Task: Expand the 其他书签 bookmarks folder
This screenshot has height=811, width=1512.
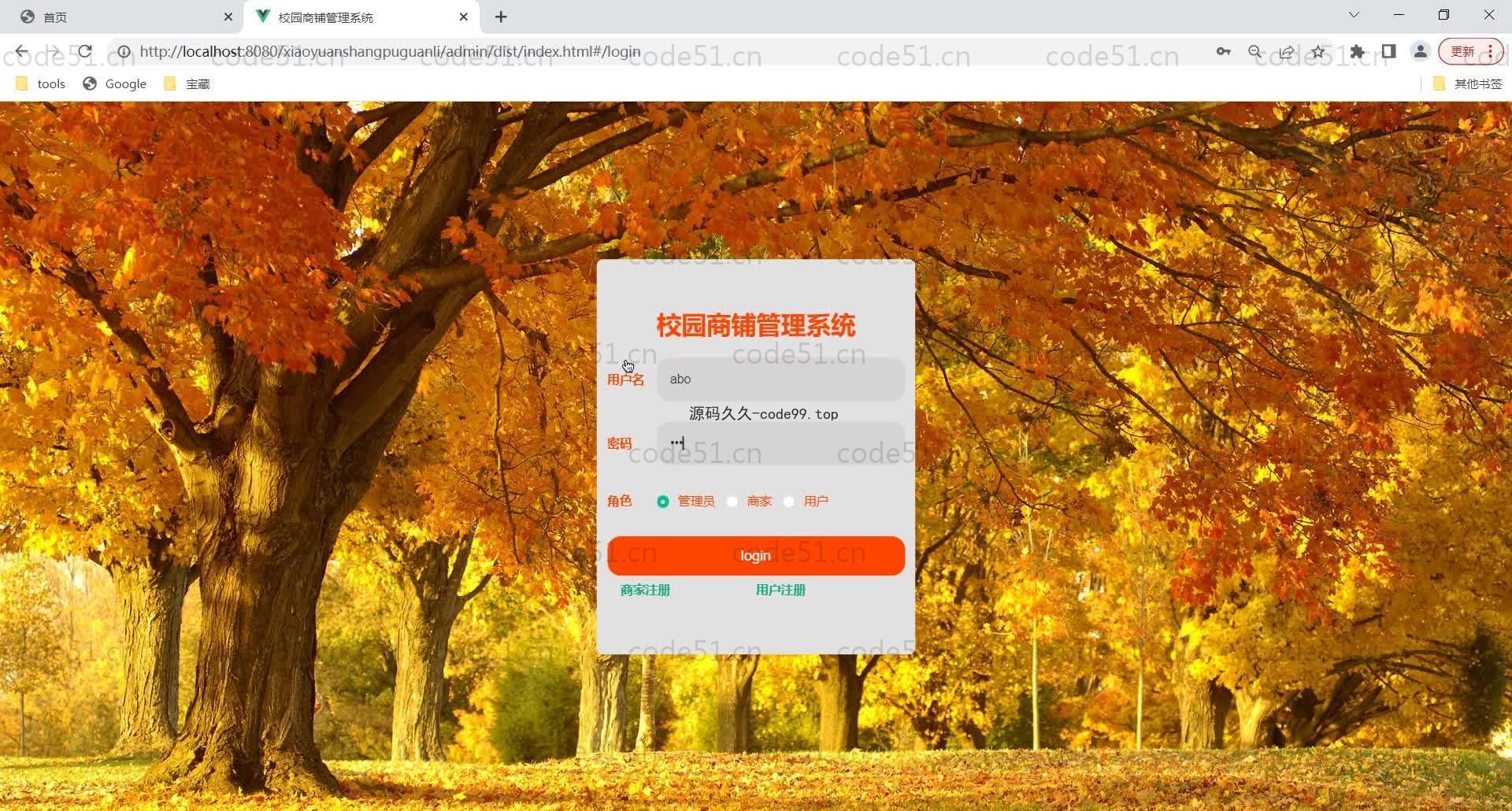Action: (1468, 83)
